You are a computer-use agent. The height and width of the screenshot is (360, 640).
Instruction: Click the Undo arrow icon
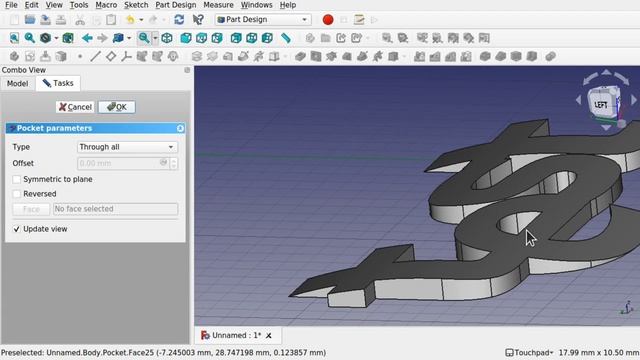130,20
